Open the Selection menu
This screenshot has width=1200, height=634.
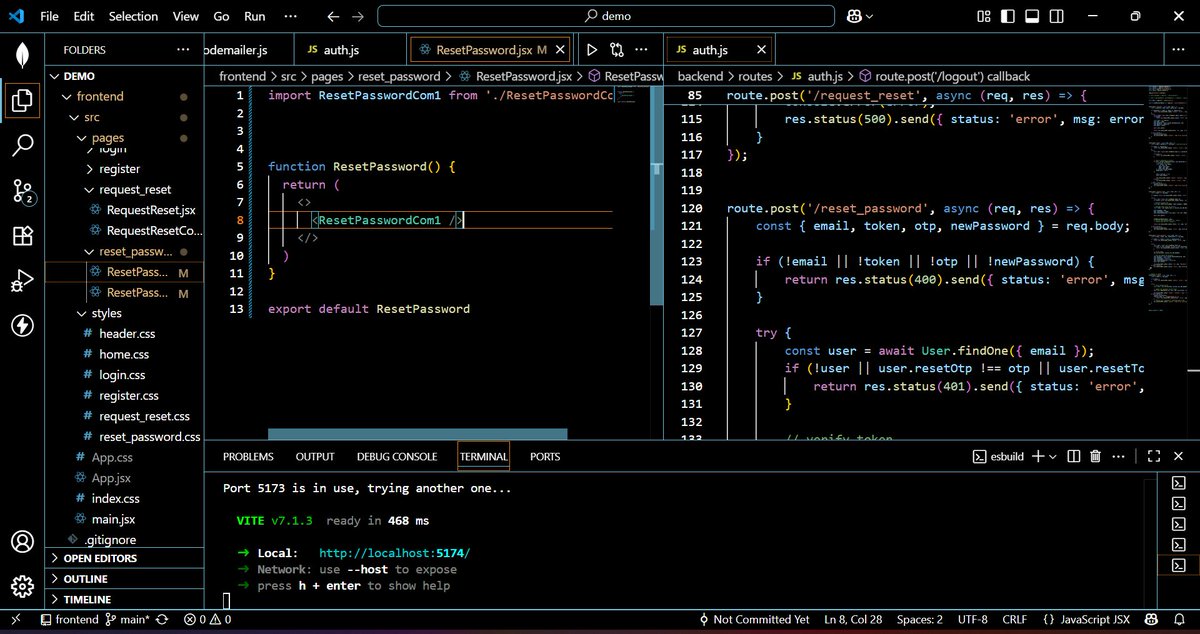pyautogui.click(x=133, y=16)
